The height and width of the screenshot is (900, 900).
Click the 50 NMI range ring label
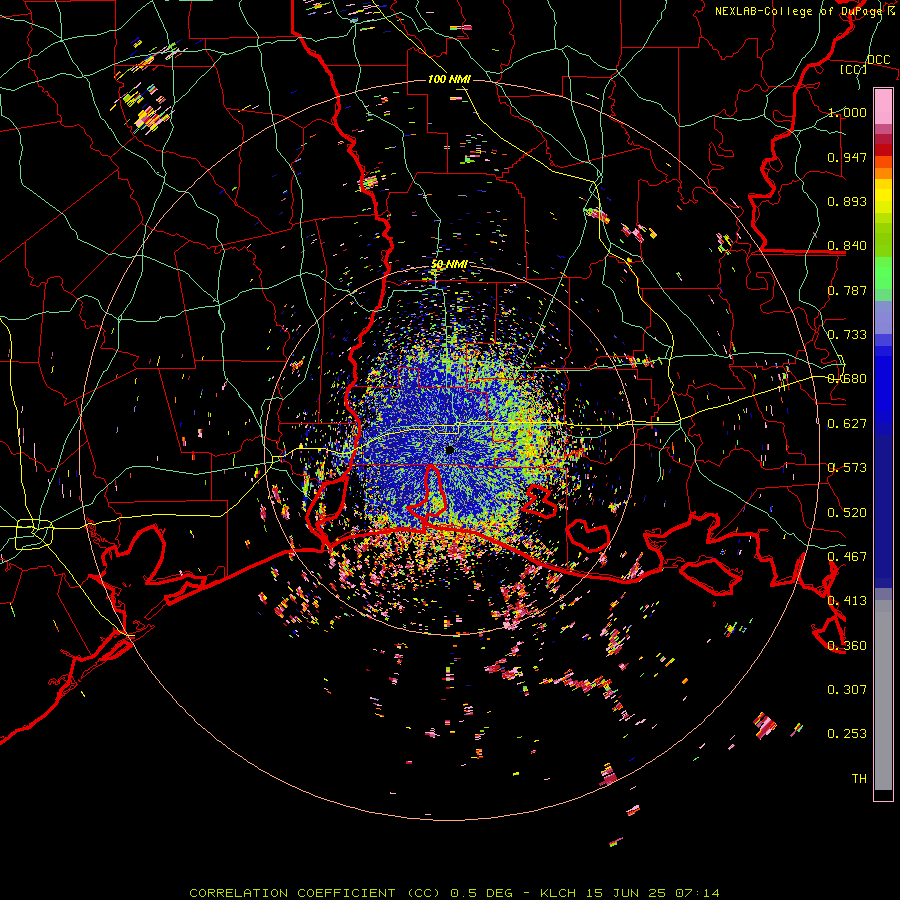tap(449, 265)
